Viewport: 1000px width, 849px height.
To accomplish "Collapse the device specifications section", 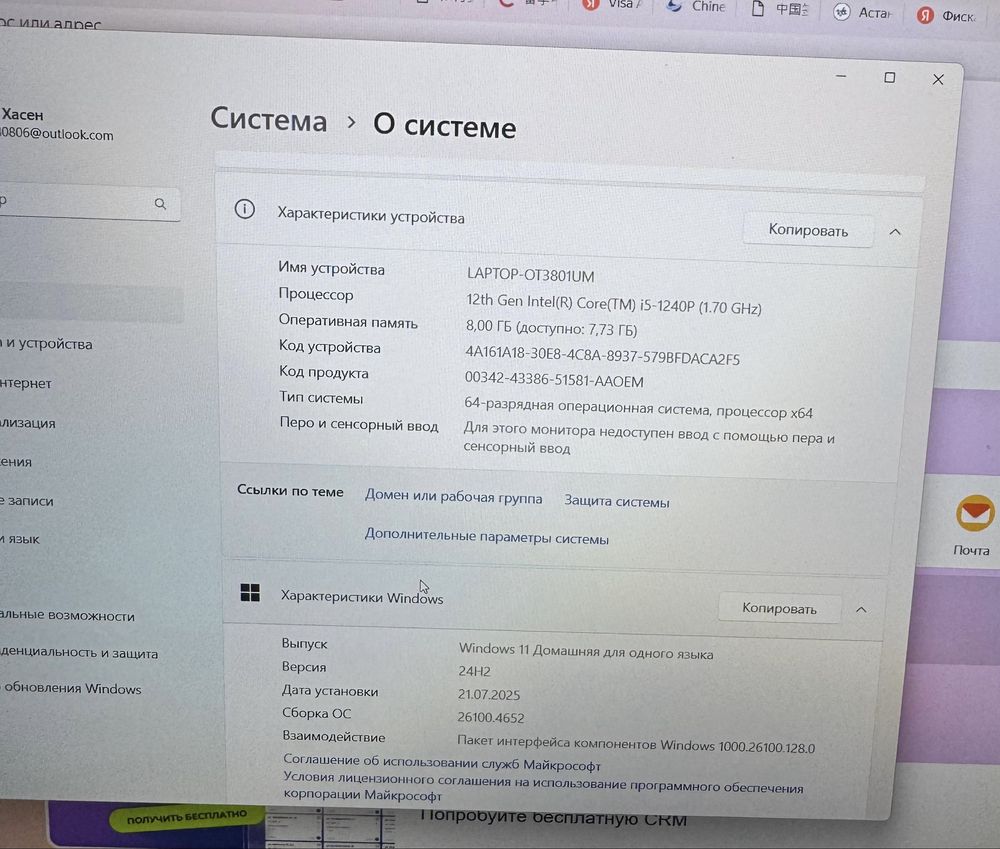I will click(895, 232).
